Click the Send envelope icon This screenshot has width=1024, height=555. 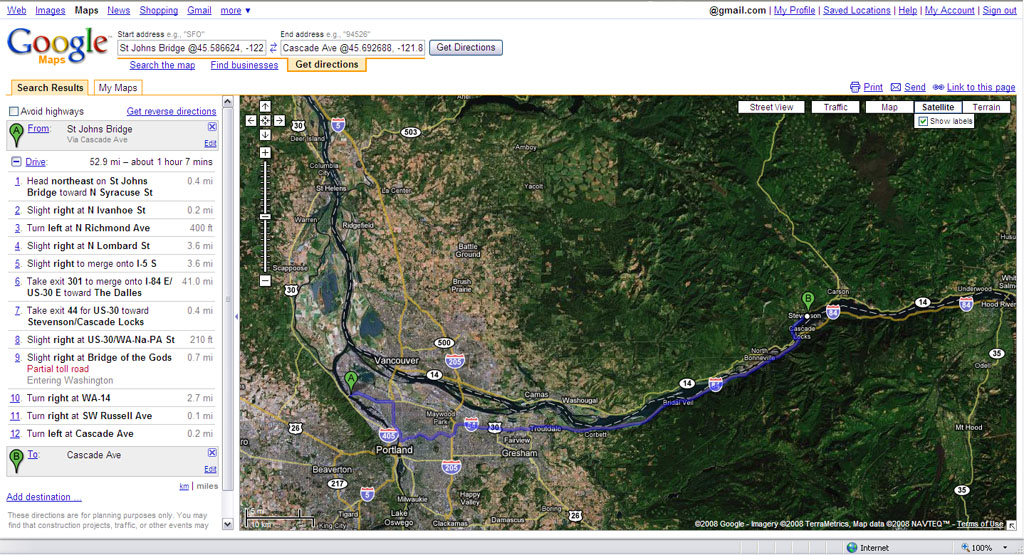[896, 88]
